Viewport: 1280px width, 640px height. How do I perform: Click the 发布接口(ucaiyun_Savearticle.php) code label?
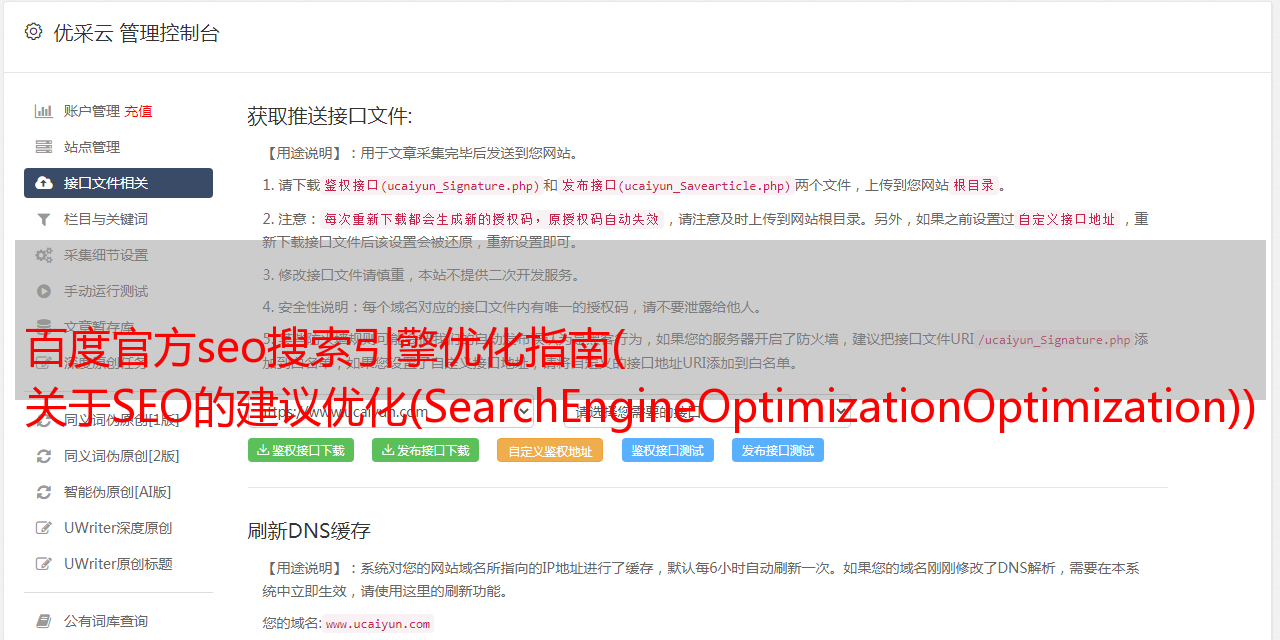tap(676, 185)
